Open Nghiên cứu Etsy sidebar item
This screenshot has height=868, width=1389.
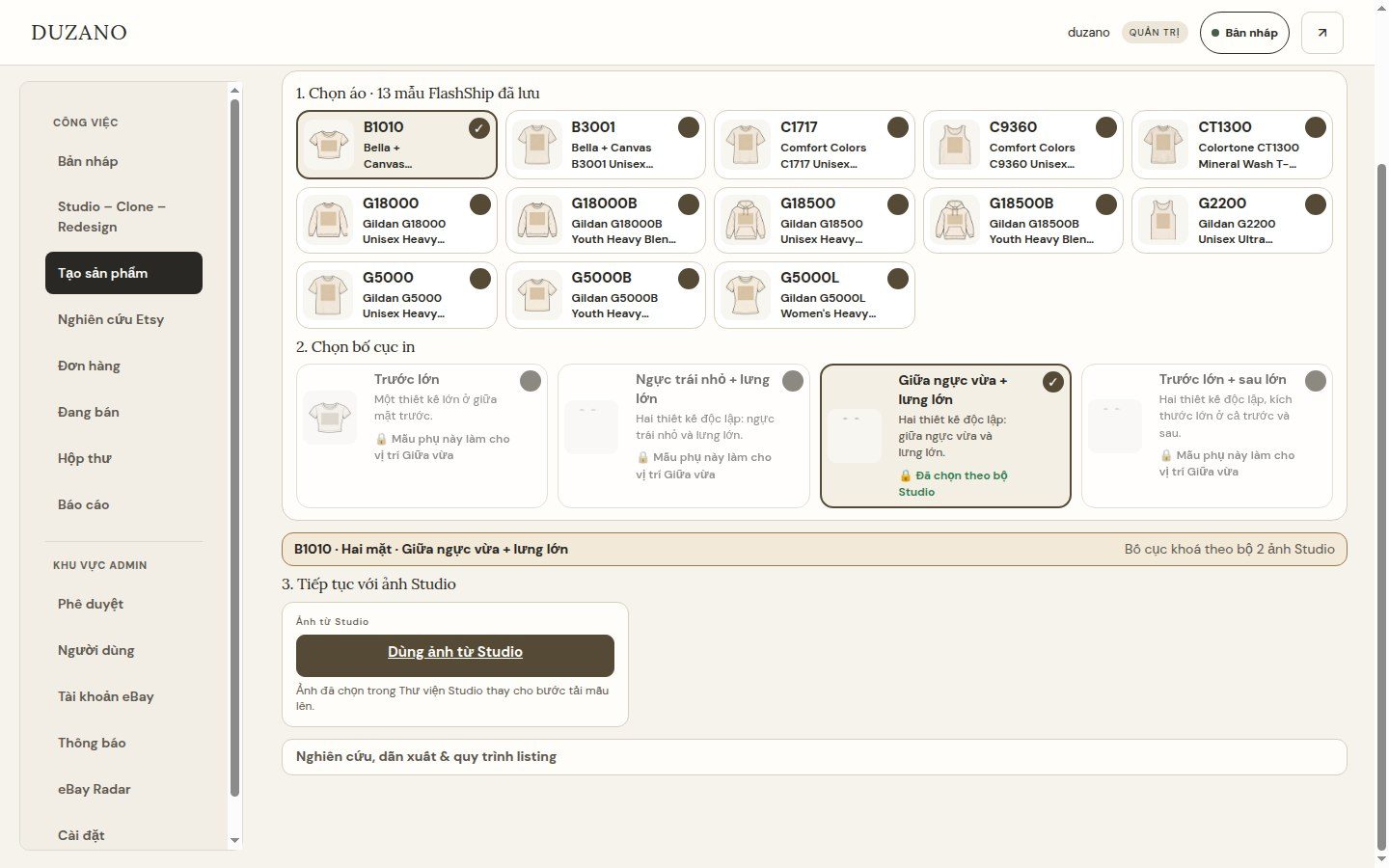(123, 319)
